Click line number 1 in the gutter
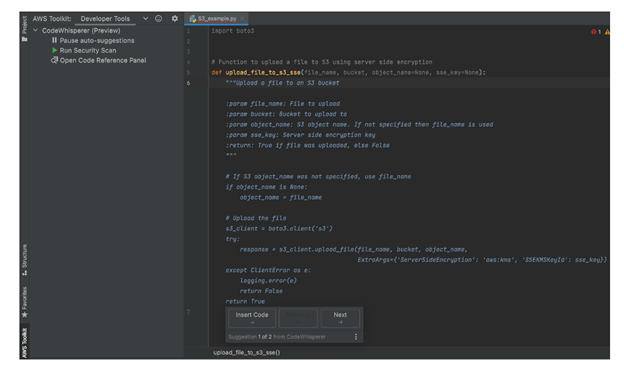Screen dimensions: 624x371 [x=188, y=31]
